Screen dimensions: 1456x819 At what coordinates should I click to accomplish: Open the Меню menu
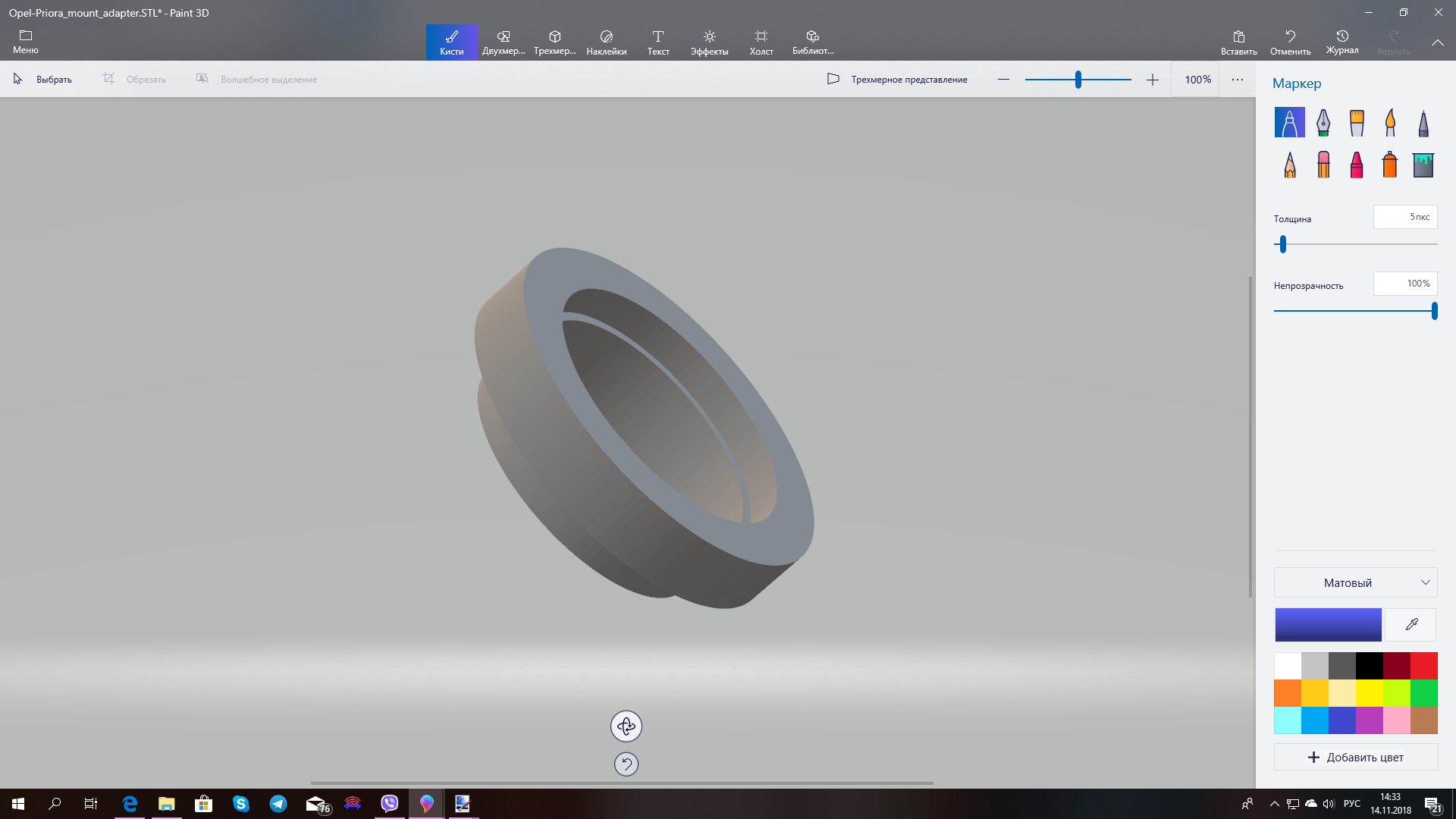(26, 42)
